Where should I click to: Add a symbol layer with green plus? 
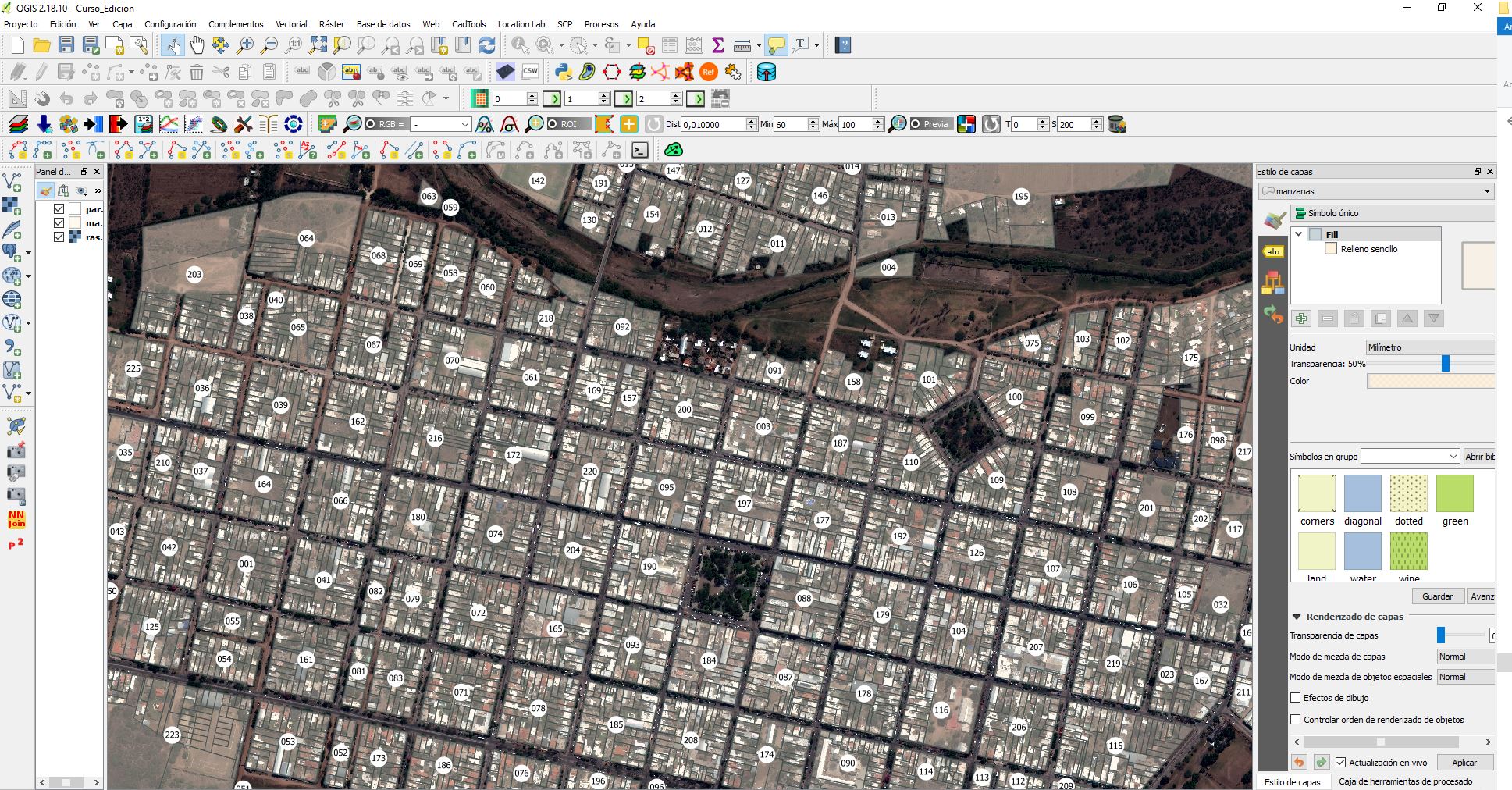pyautogui.click(x=1301, y=318)
